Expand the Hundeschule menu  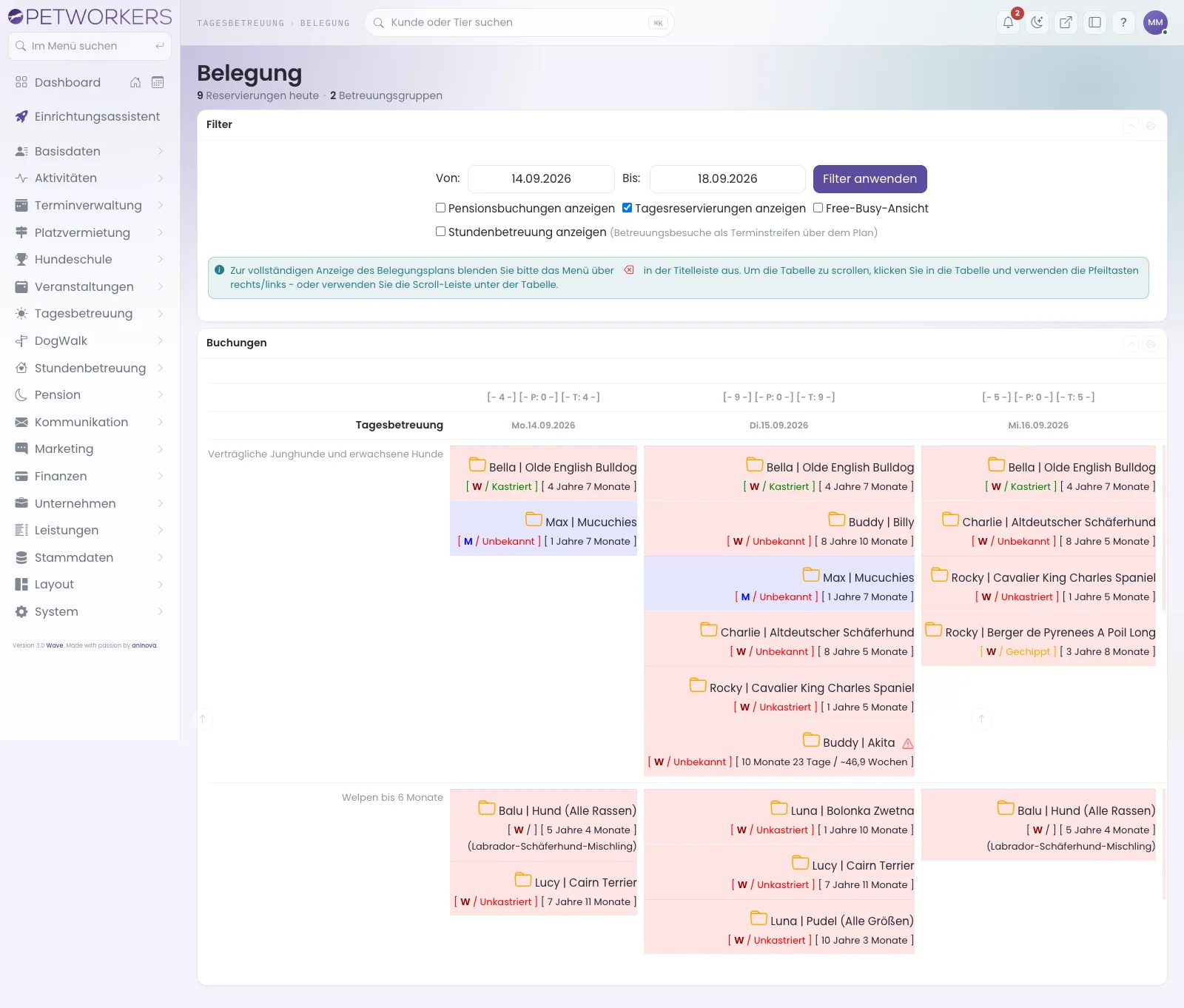pos(90,259)
